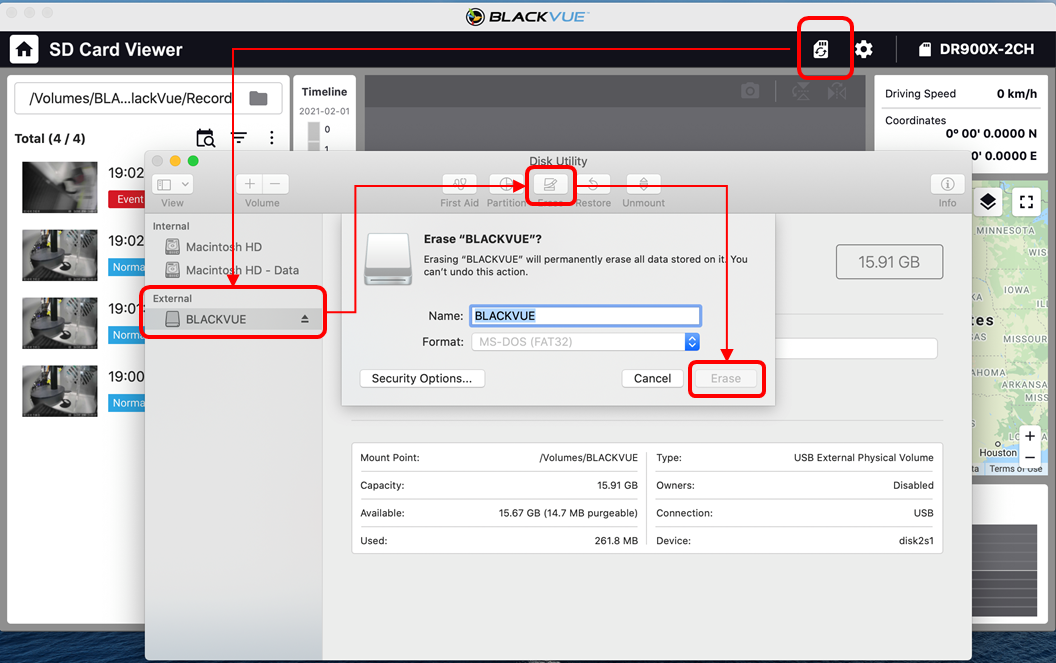Zoom out on the map
Viewport: 1056px width, 663px height.
[1030, 457]
